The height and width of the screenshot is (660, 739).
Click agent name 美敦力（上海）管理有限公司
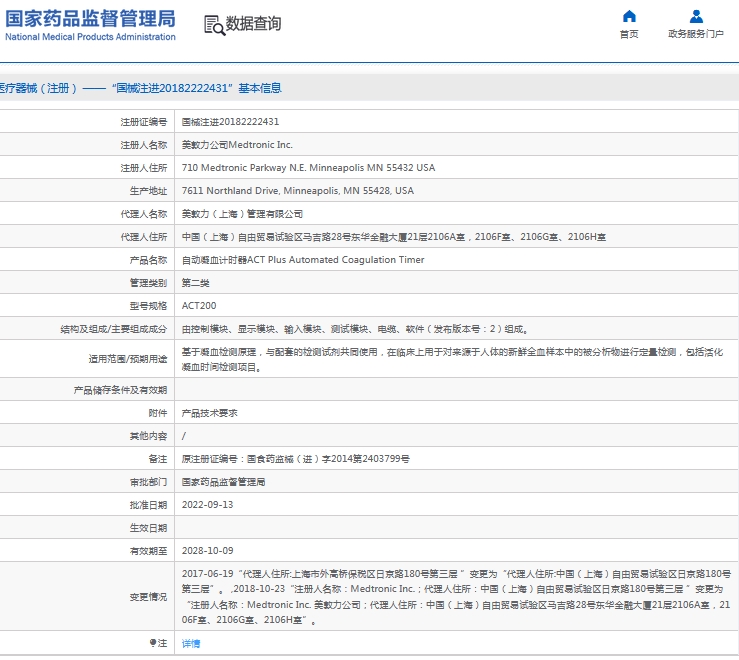(x=242, y=214)
